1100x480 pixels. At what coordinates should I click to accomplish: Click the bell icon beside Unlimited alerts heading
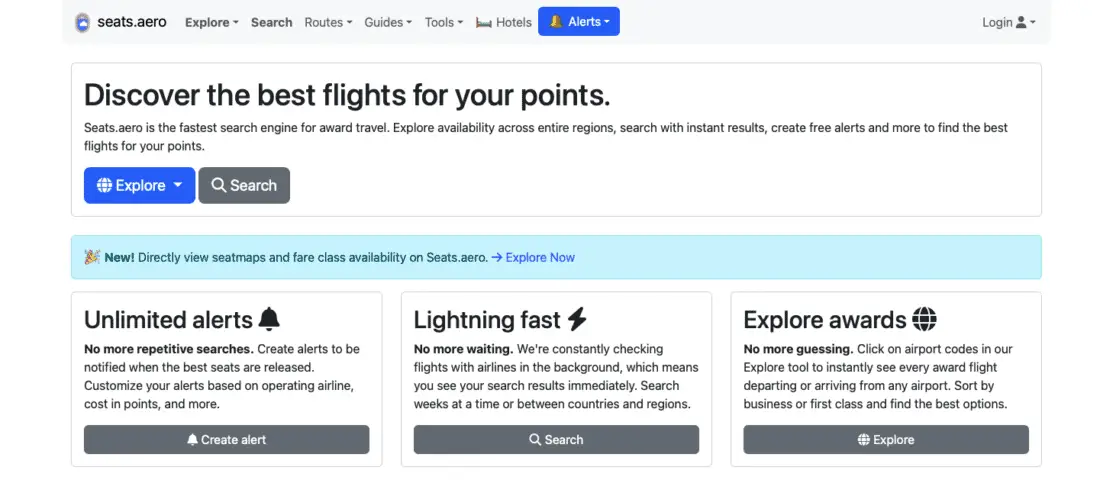[269, 319]
